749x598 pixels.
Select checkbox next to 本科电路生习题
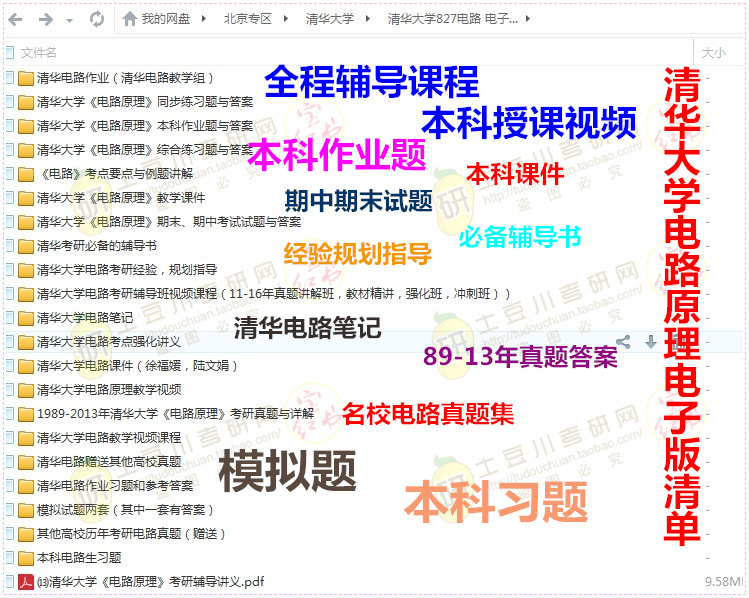tap(8, 558)
